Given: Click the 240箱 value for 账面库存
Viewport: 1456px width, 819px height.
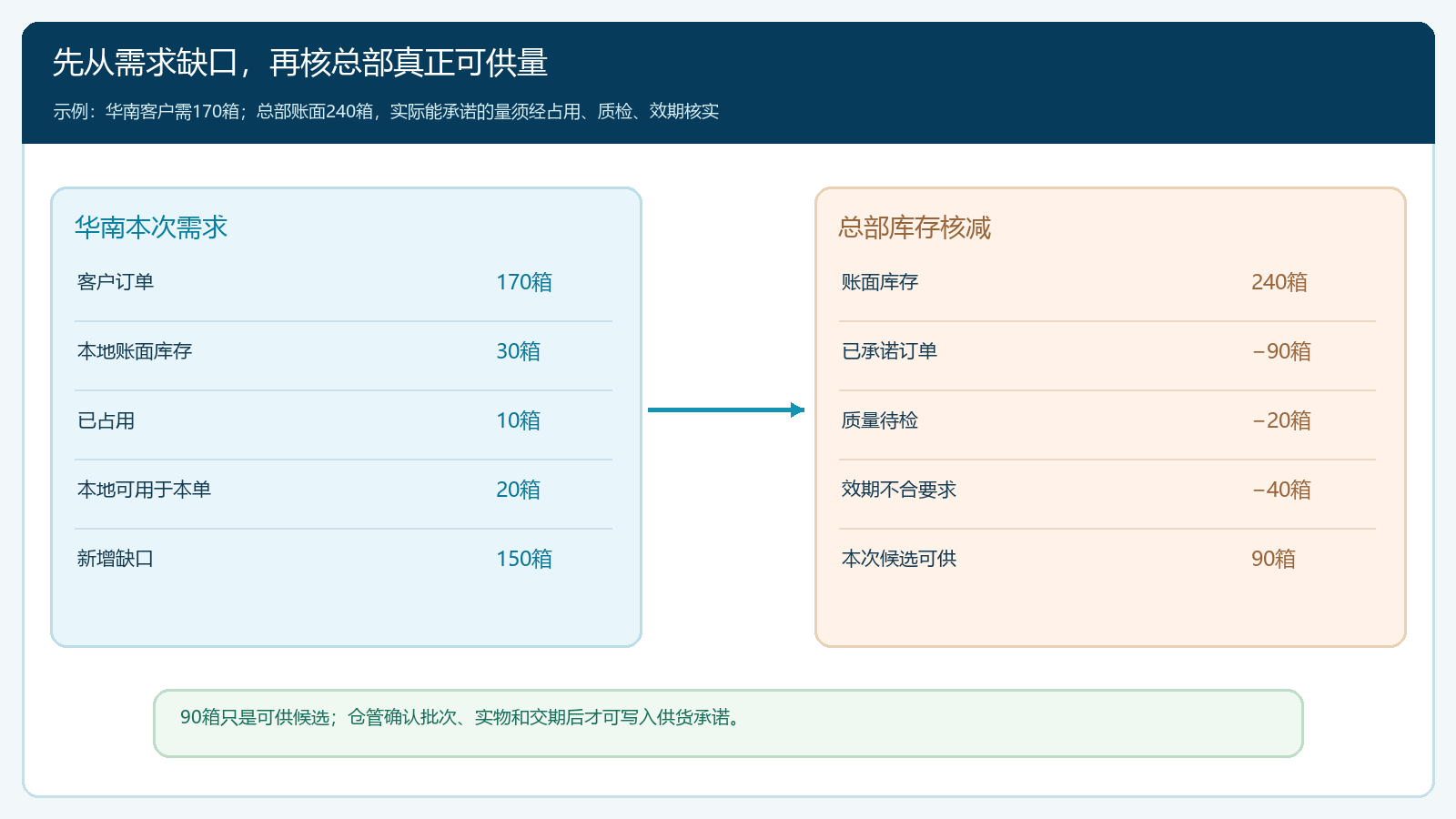Looking at the screenshot, I should point(1279,282).
